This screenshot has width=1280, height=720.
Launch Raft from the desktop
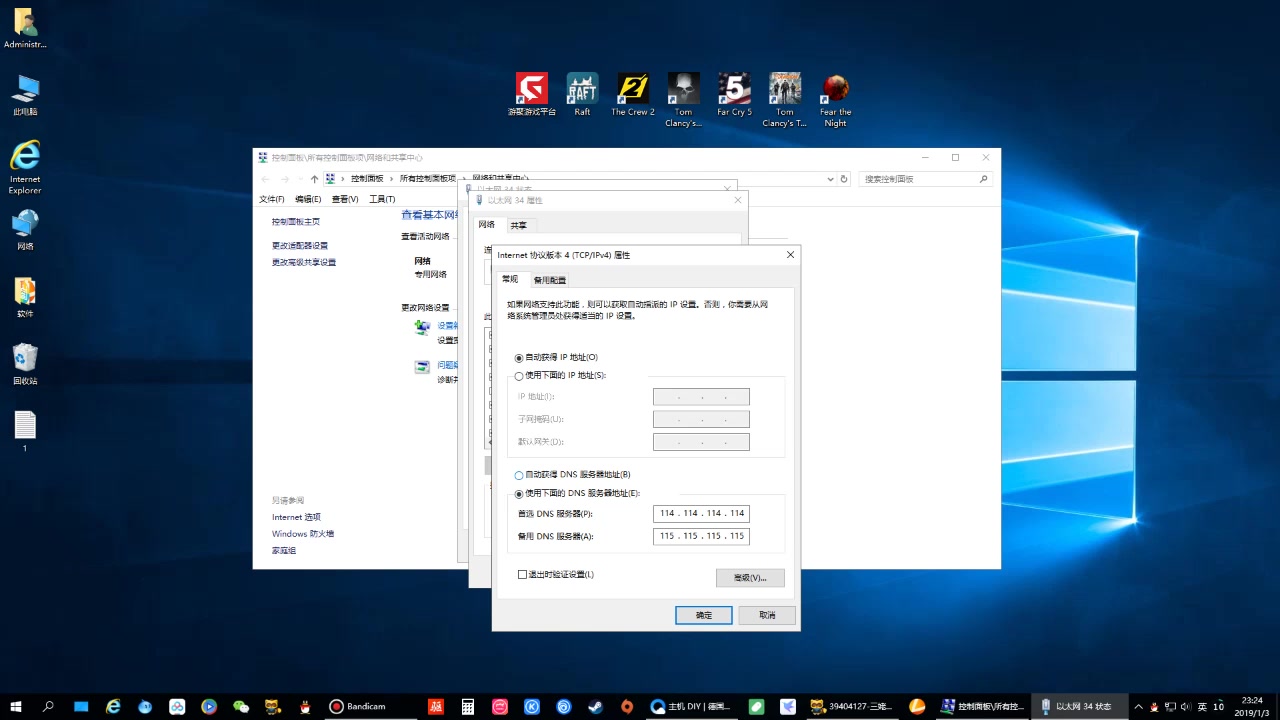[581, 88]
